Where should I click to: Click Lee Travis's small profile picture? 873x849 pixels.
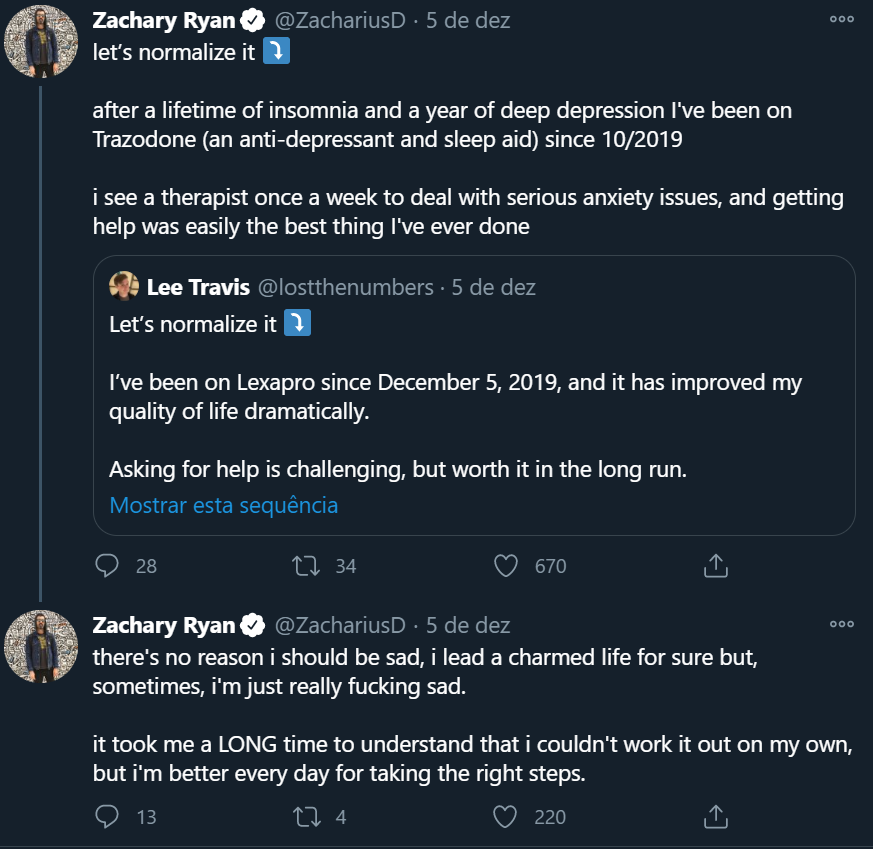coord(123,287)
